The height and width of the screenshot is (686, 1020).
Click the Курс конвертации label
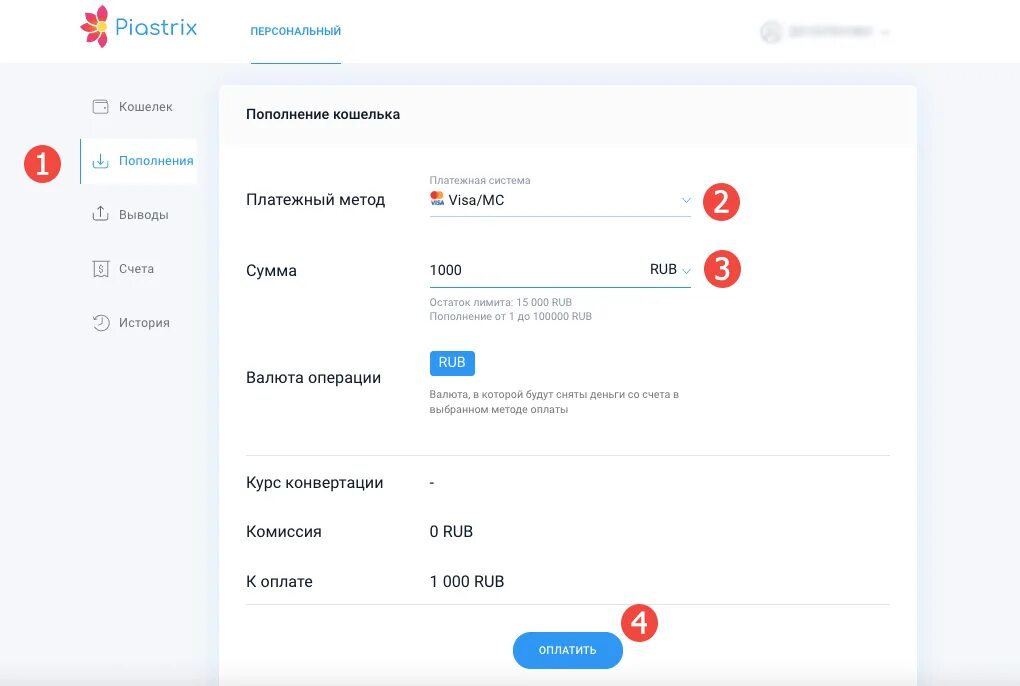(315, 483)
